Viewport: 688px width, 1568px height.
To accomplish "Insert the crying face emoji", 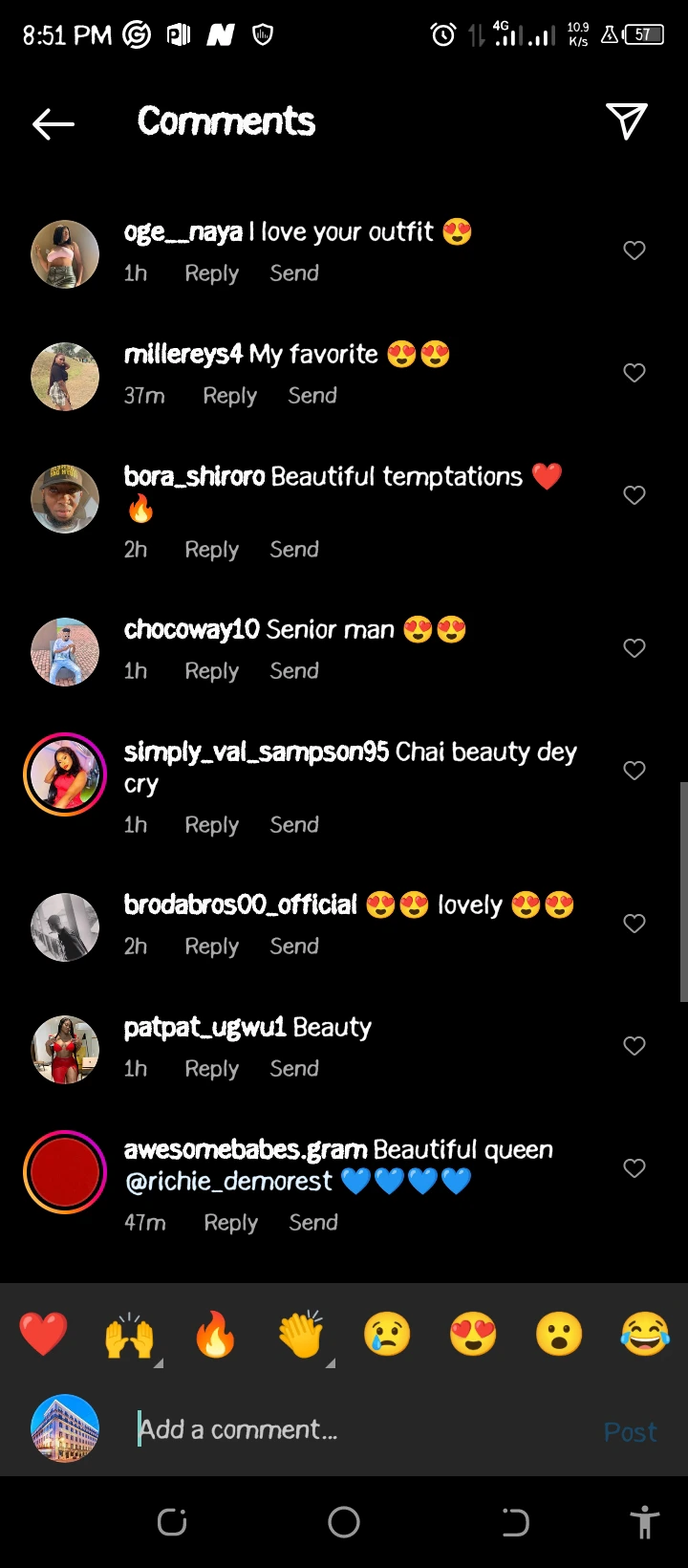I will coord(387,1334).
